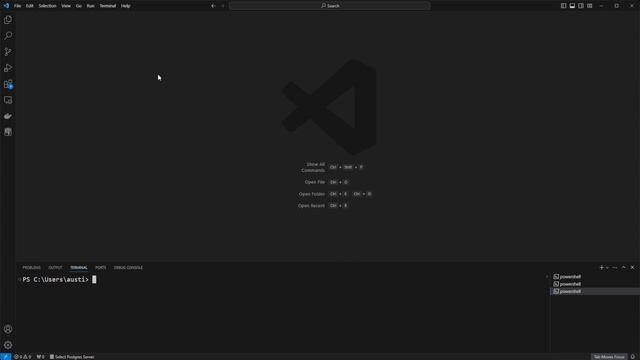Open the Edit menu

coord(29,6)
